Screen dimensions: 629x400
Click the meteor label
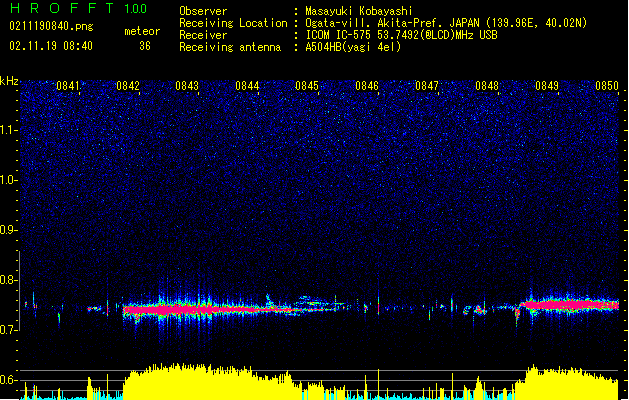click(142, 31)
